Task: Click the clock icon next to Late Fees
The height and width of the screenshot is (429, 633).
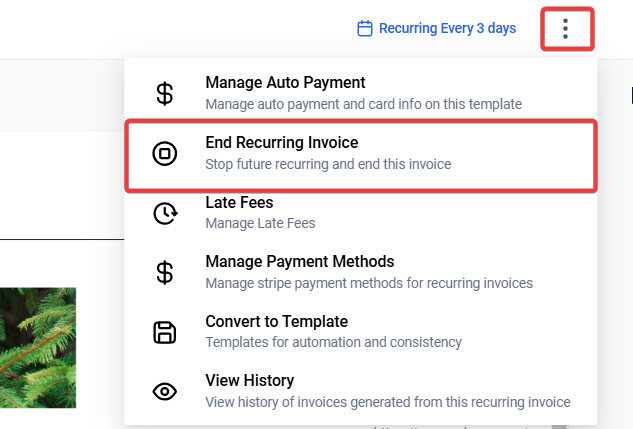Action: click(165, 213)
